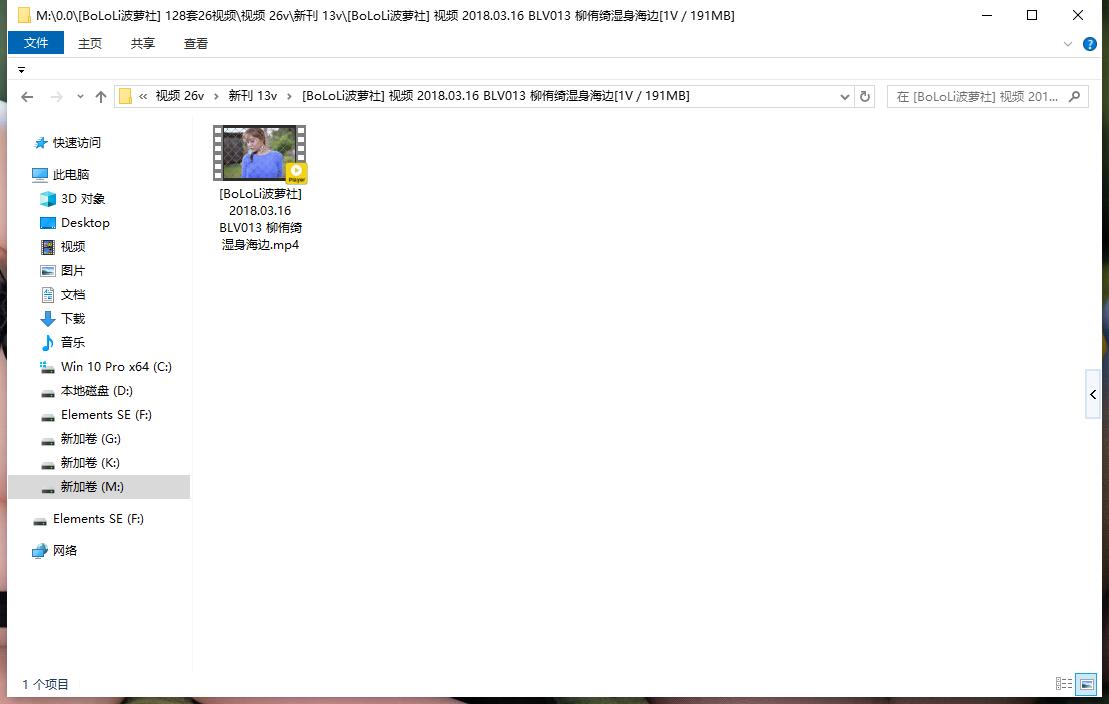Go forward with the right arrow
The width and height of the screenshot is (1109, 704).
coord(57,97)
